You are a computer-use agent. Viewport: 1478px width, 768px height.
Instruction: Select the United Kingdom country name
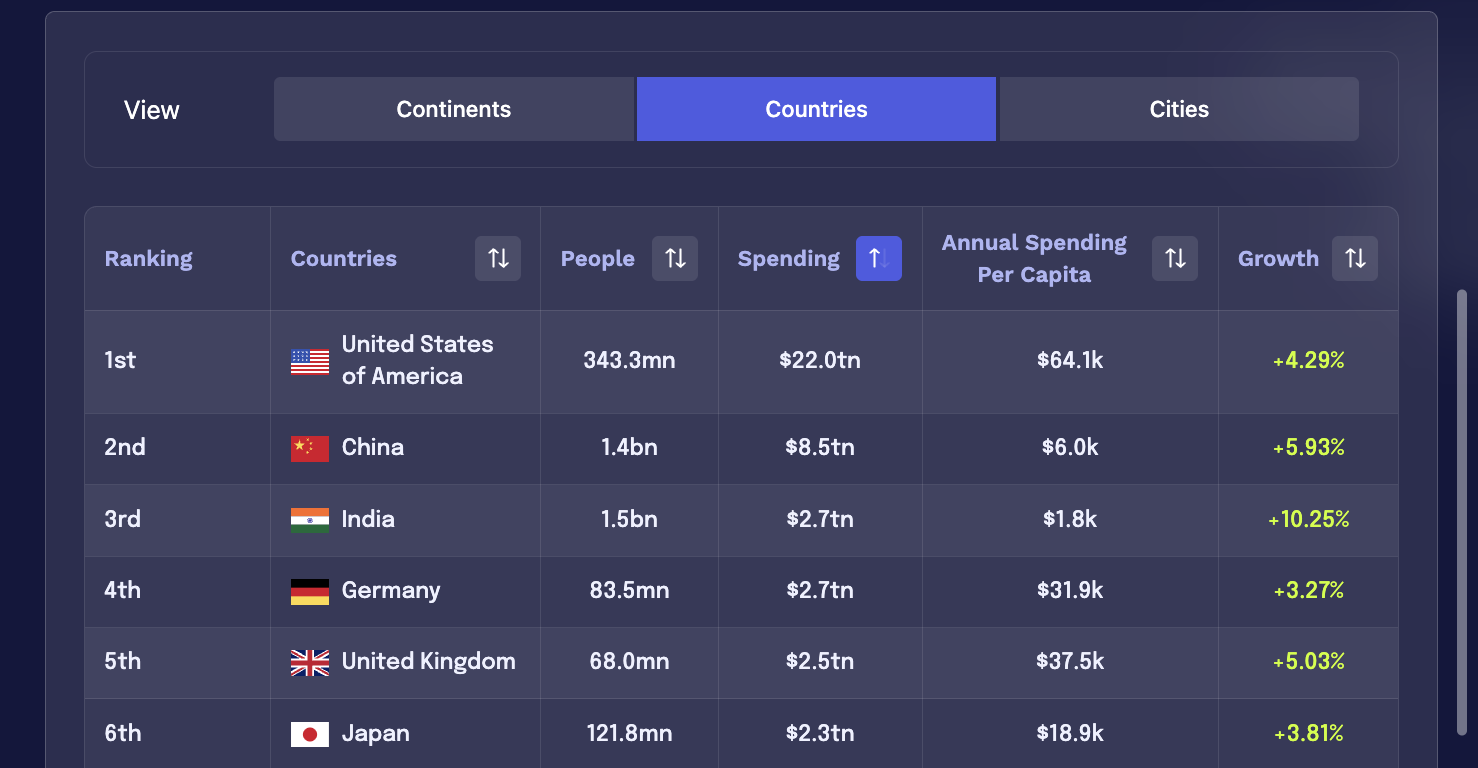pos(429,661)
